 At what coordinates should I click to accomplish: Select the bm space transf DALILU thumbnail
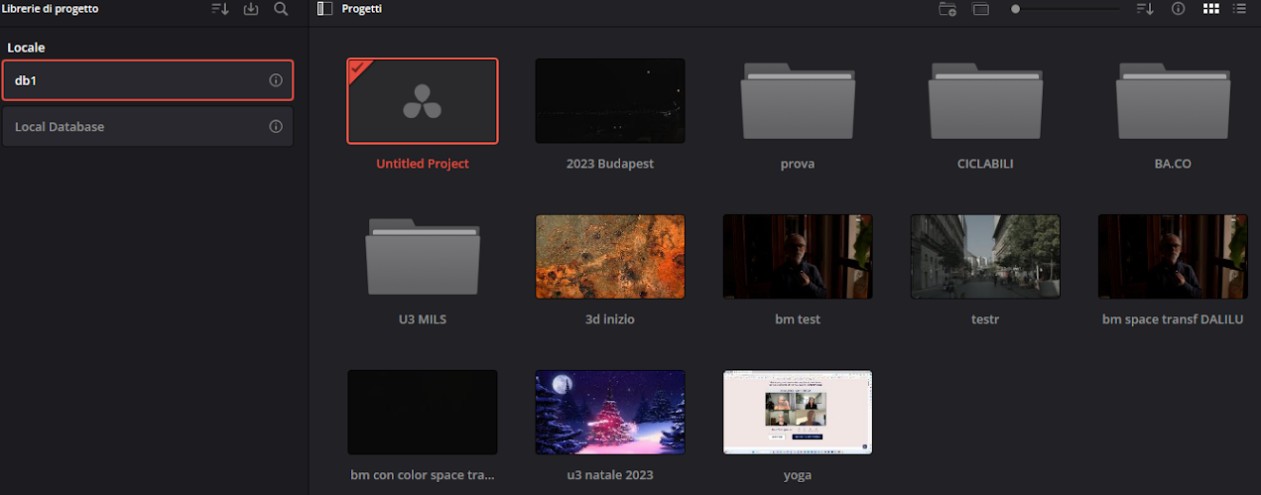tap(1173, 257)
